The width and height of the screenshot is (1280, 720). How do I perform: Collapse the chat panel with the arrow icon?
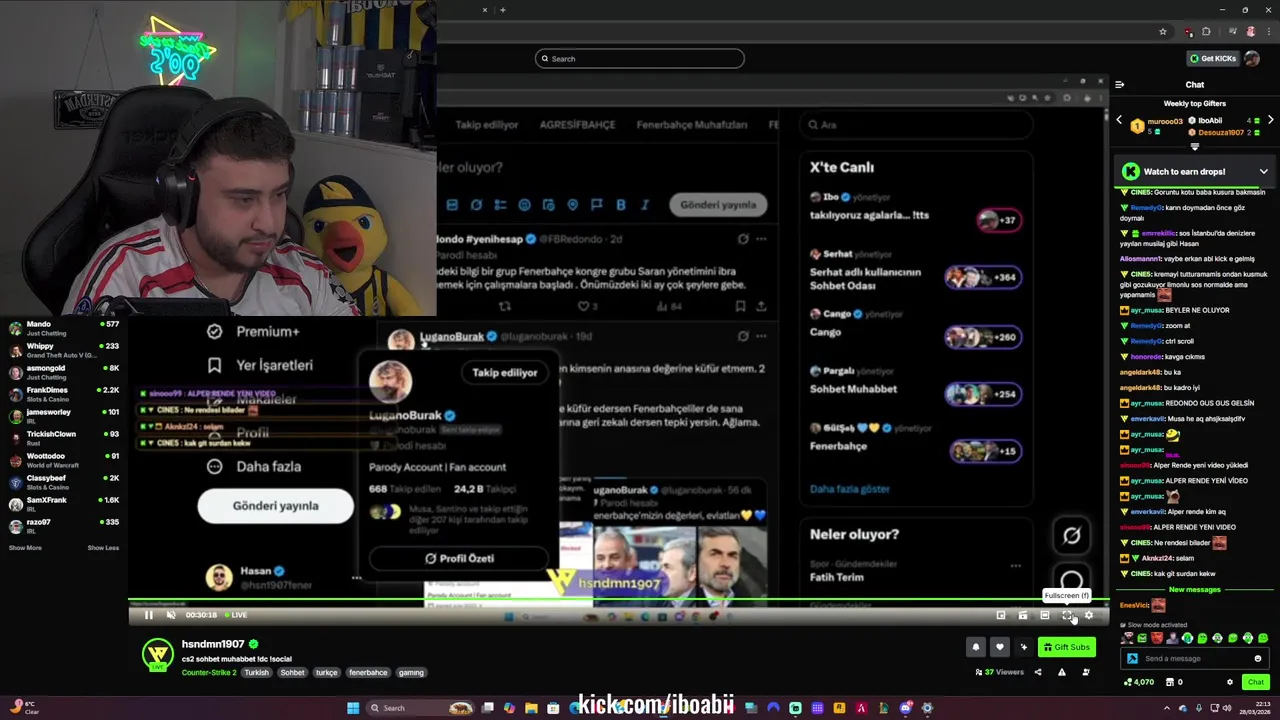[x=1120, y=85]
